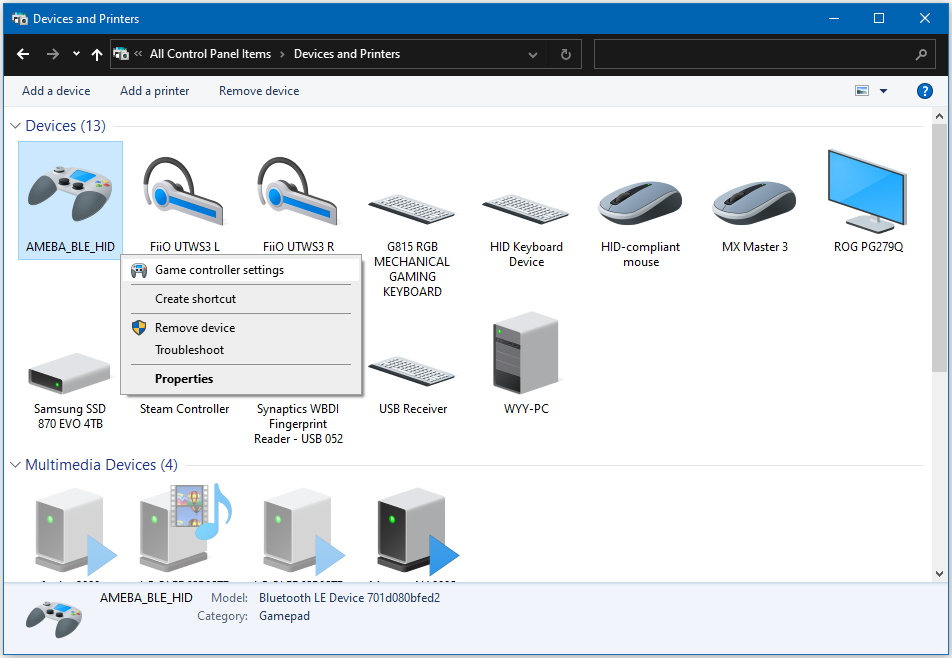Screen dimensions: 952x658
Task: Click Add a printer button
Action: [x=154, y=91]
